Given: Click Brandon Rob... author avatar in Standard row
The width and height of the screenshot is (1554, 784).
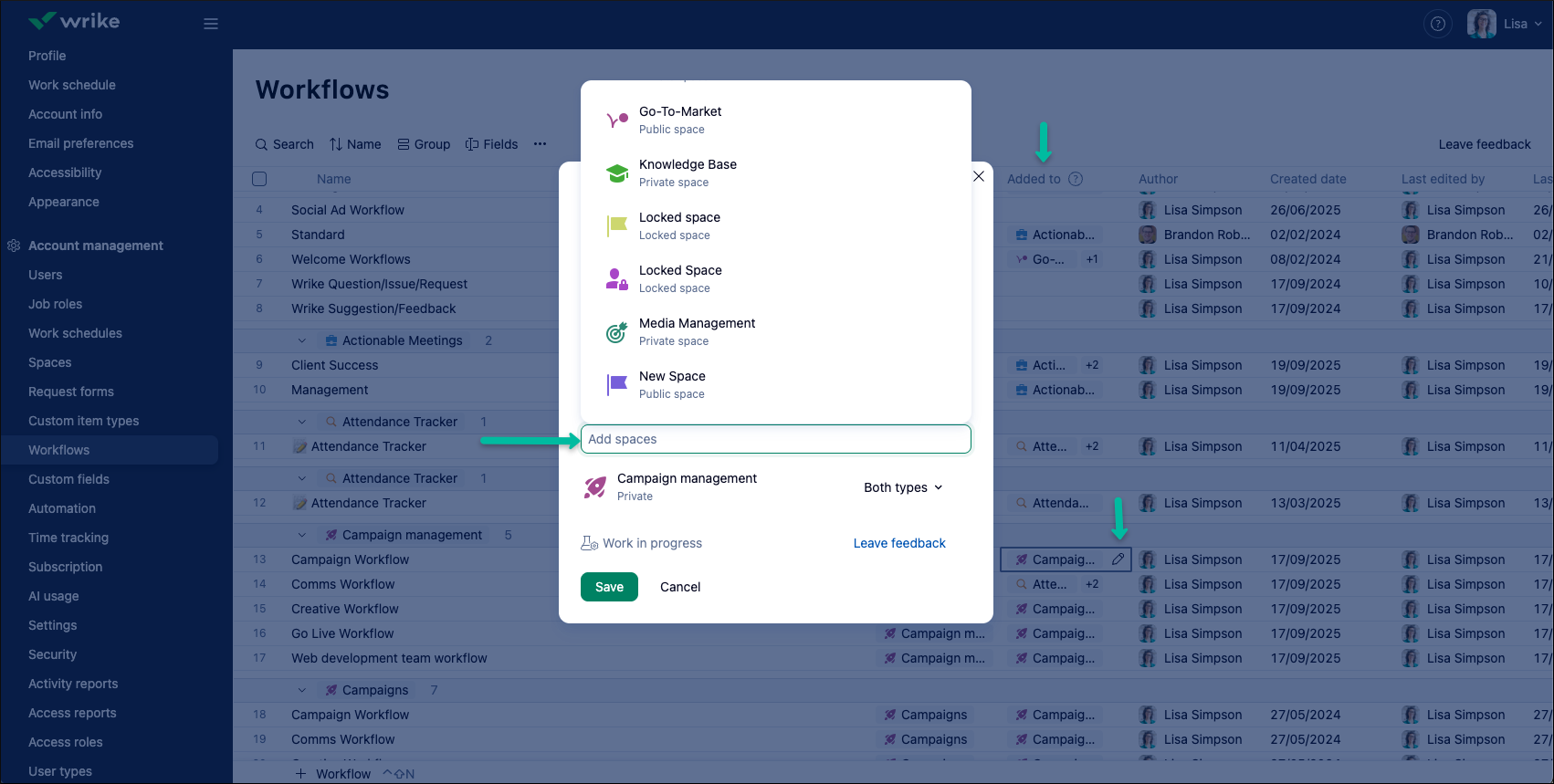Looking at the screenshot, I should (1148, 235).
